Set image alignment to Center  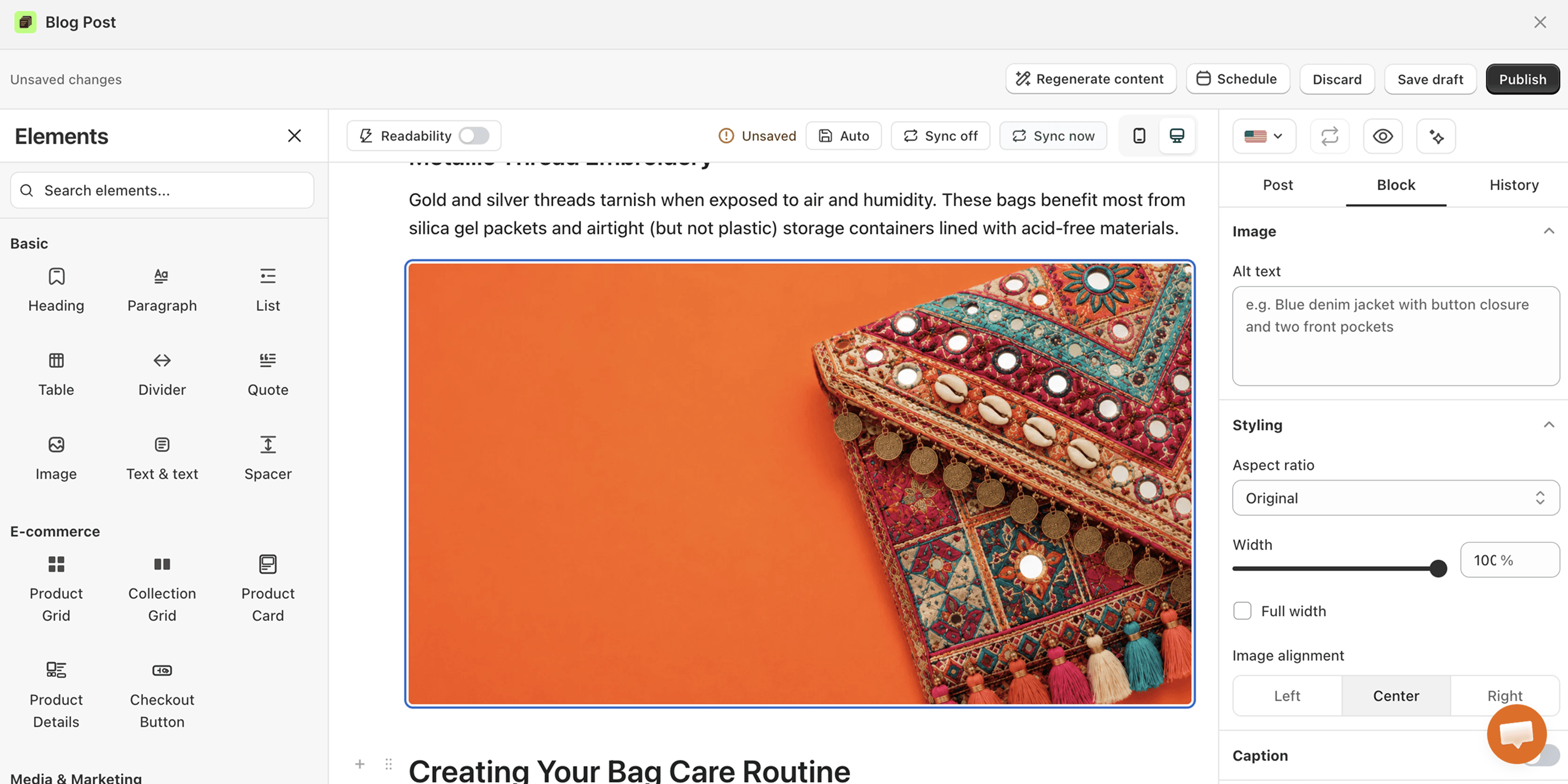(1396, 695)
